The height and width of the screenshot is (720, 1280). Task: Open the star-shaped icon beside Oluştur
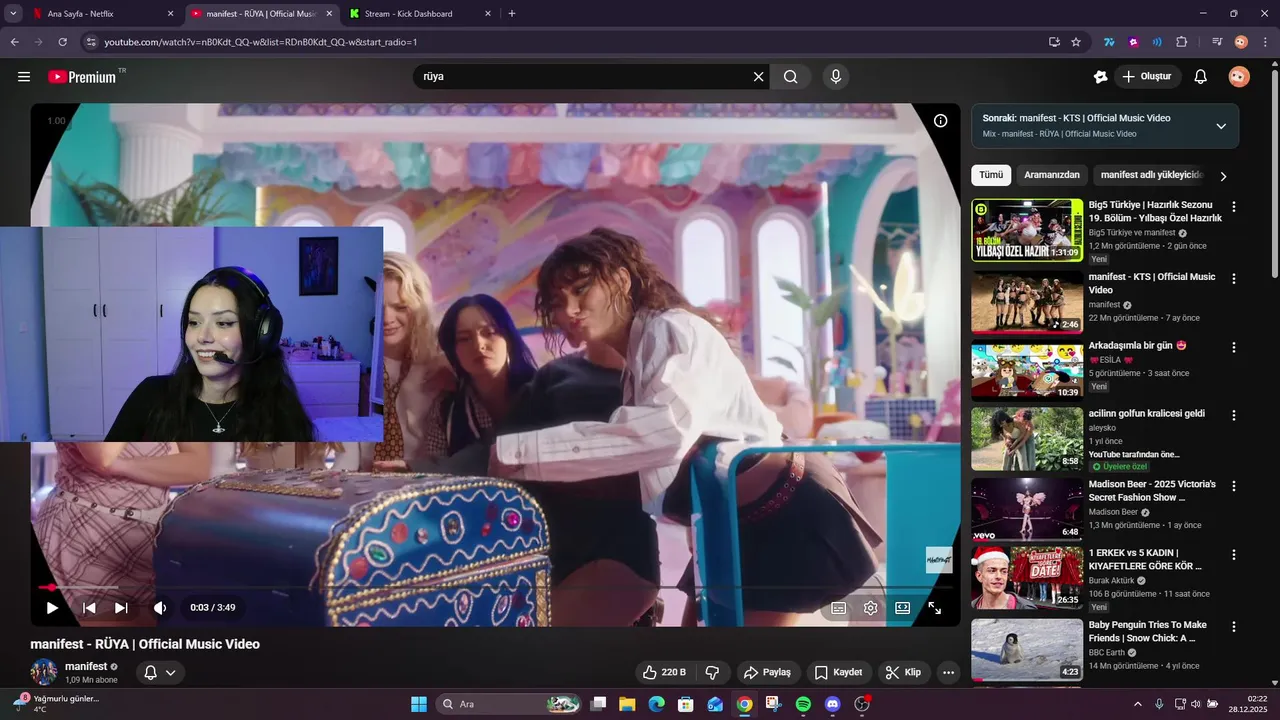1101,77
